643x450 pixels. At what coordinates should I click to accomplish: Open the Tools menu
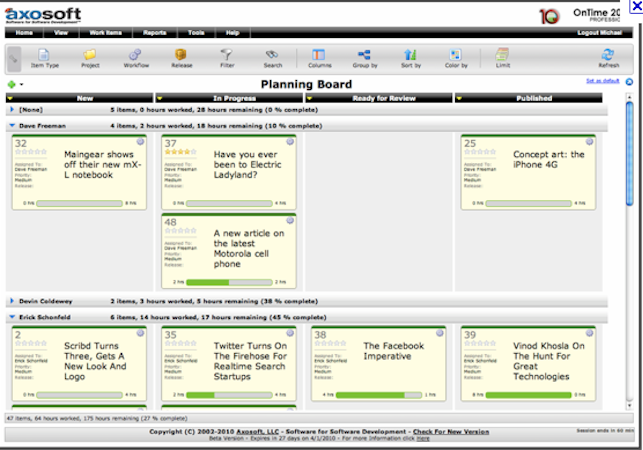pos(196,33)
